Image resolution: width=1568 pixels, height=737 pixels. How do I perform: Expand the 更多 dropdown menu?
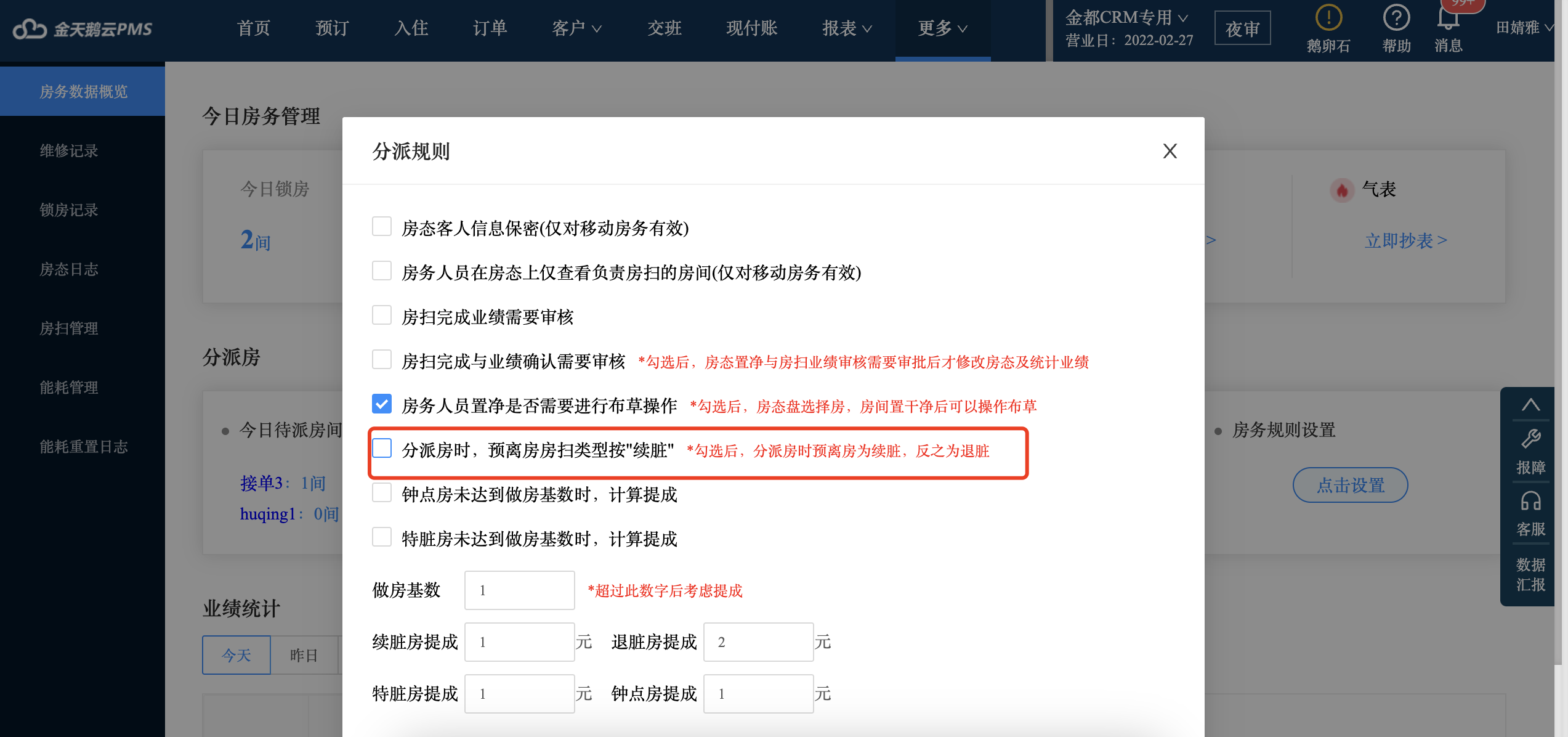point(942,28)
